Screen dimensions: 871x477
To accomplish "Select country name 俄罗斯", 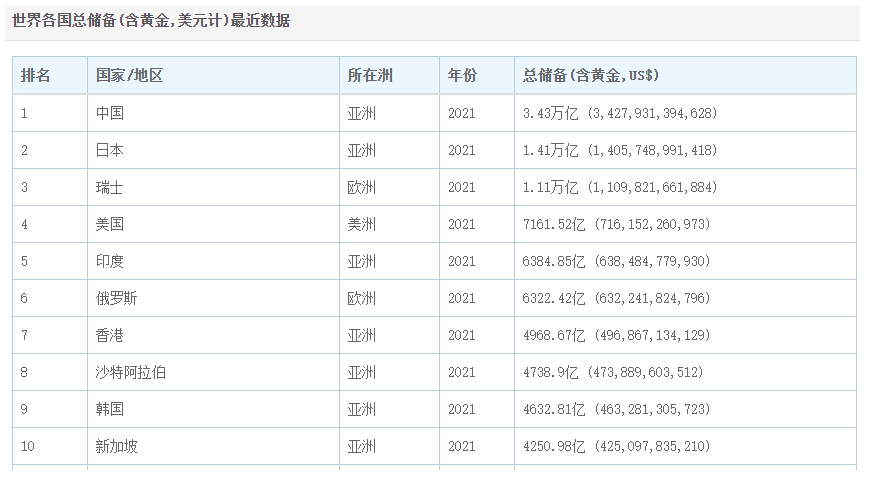I will 117,298.
